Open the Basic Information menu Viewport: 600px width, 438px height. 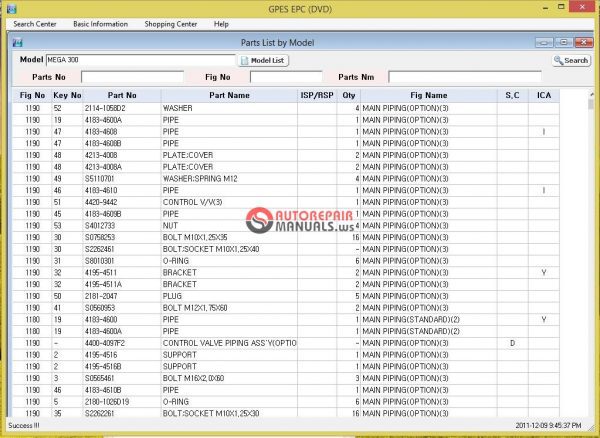pos(101,24)
